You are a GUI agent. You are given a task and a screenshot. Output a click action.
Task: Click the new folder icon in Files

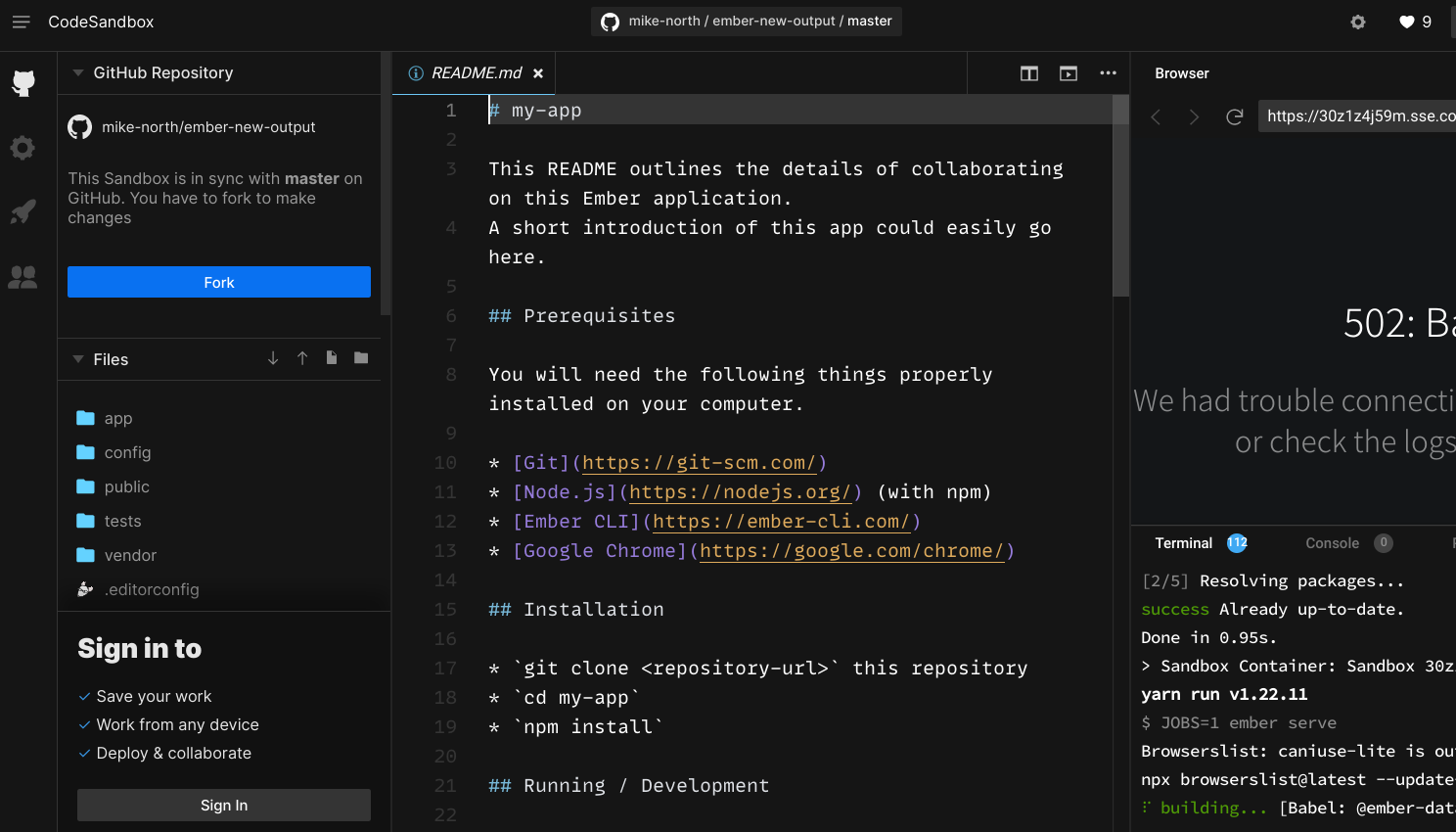(361, 358)
